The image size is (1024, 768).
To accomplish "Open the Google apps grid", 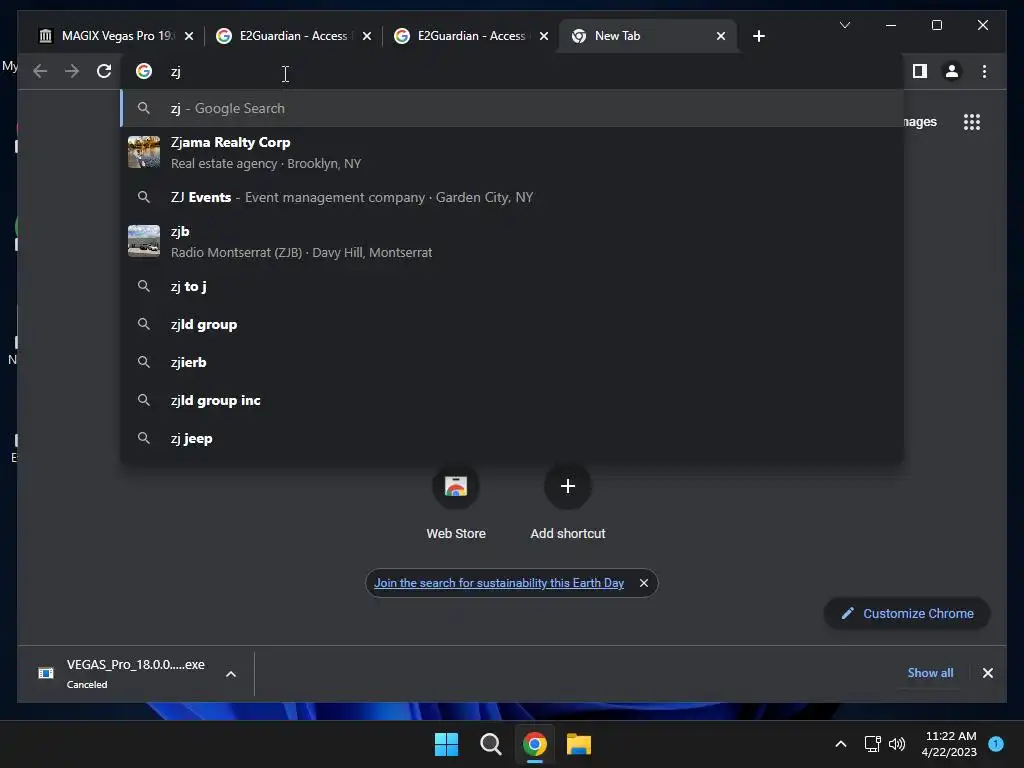I will pos(972,121).
